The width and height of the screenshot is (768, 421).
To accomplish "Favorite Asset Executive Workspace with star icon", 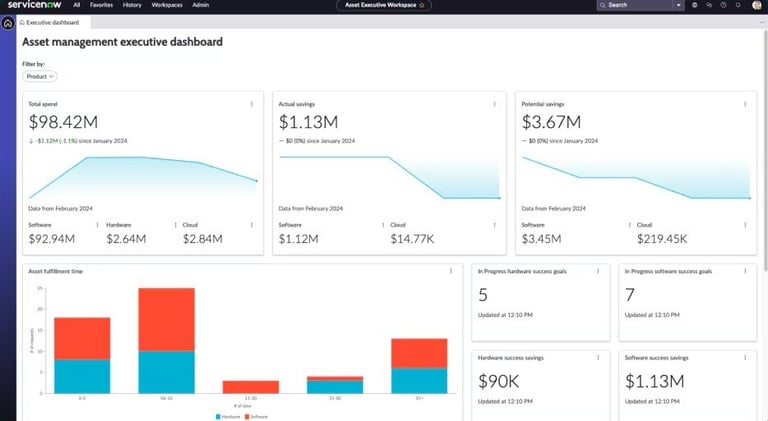I will tap(422, 5).
